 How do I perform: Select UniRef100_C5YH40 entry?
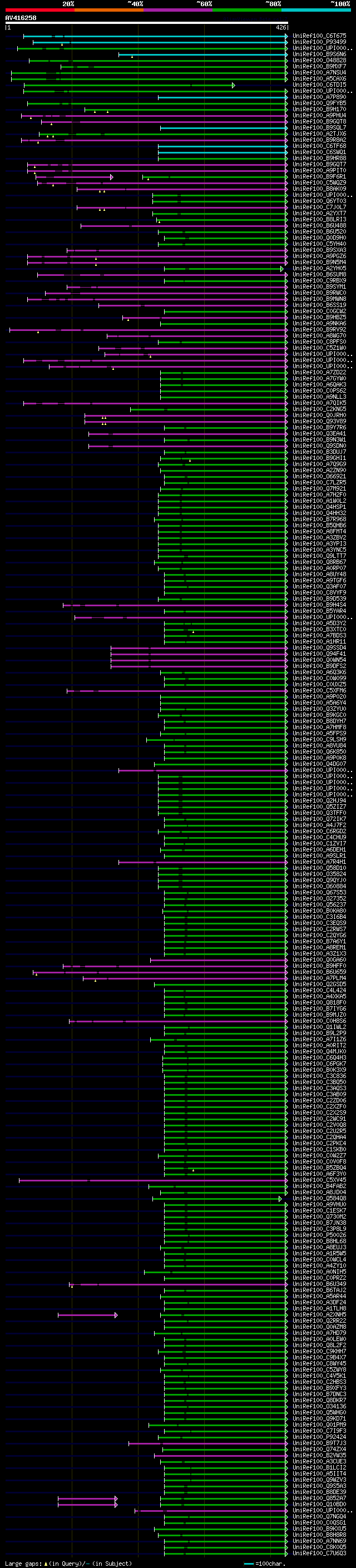click(319, 244)
